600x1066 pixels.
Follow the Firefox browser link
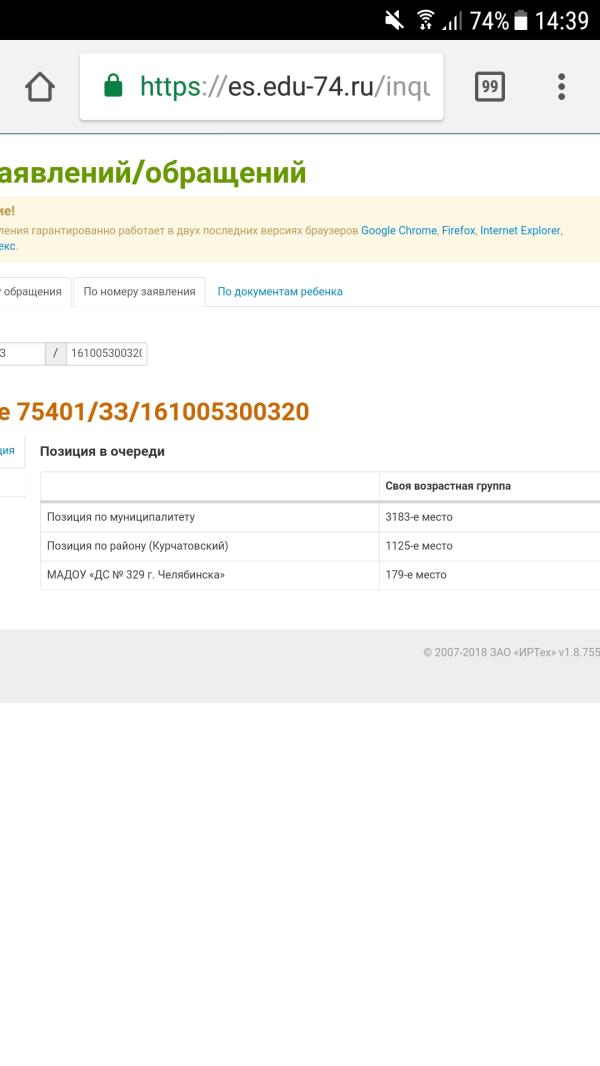point(458,230)
